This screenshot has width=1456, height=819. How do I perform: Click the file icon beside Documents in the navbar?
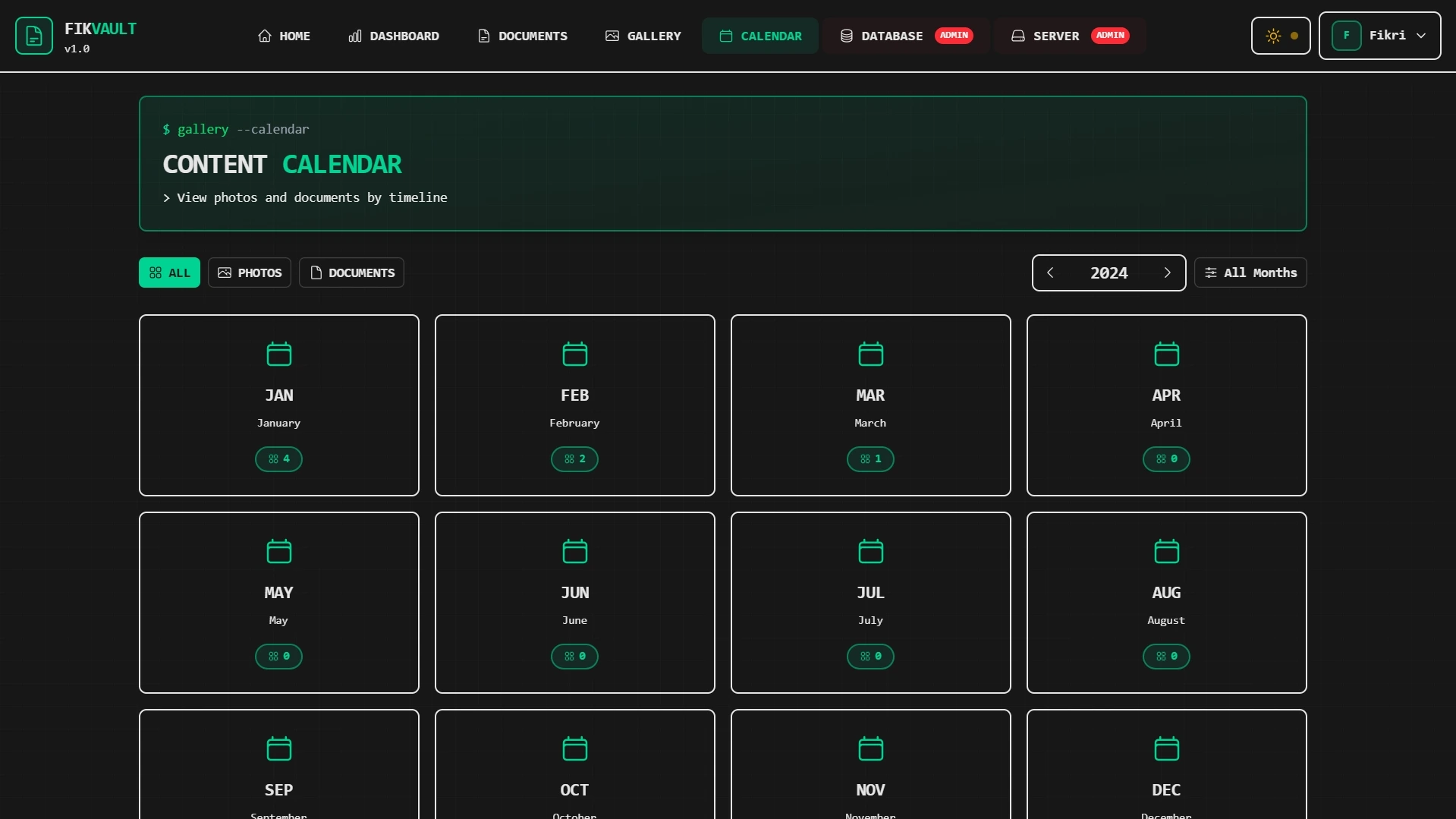point(484,36)
